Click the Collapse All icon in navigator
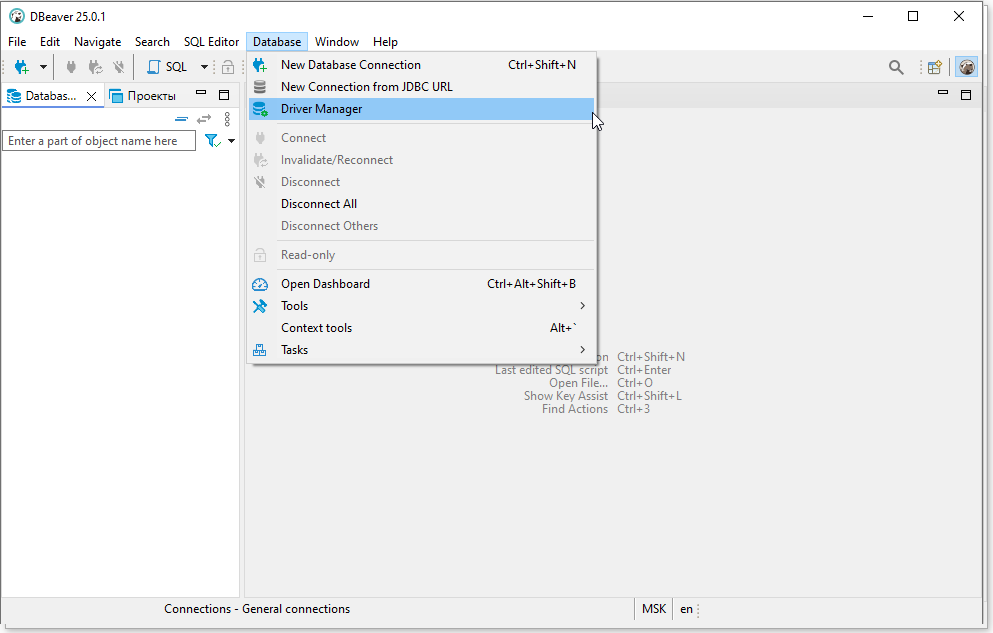The height and width of the screenshot is (633, 993). click(181, 118)
